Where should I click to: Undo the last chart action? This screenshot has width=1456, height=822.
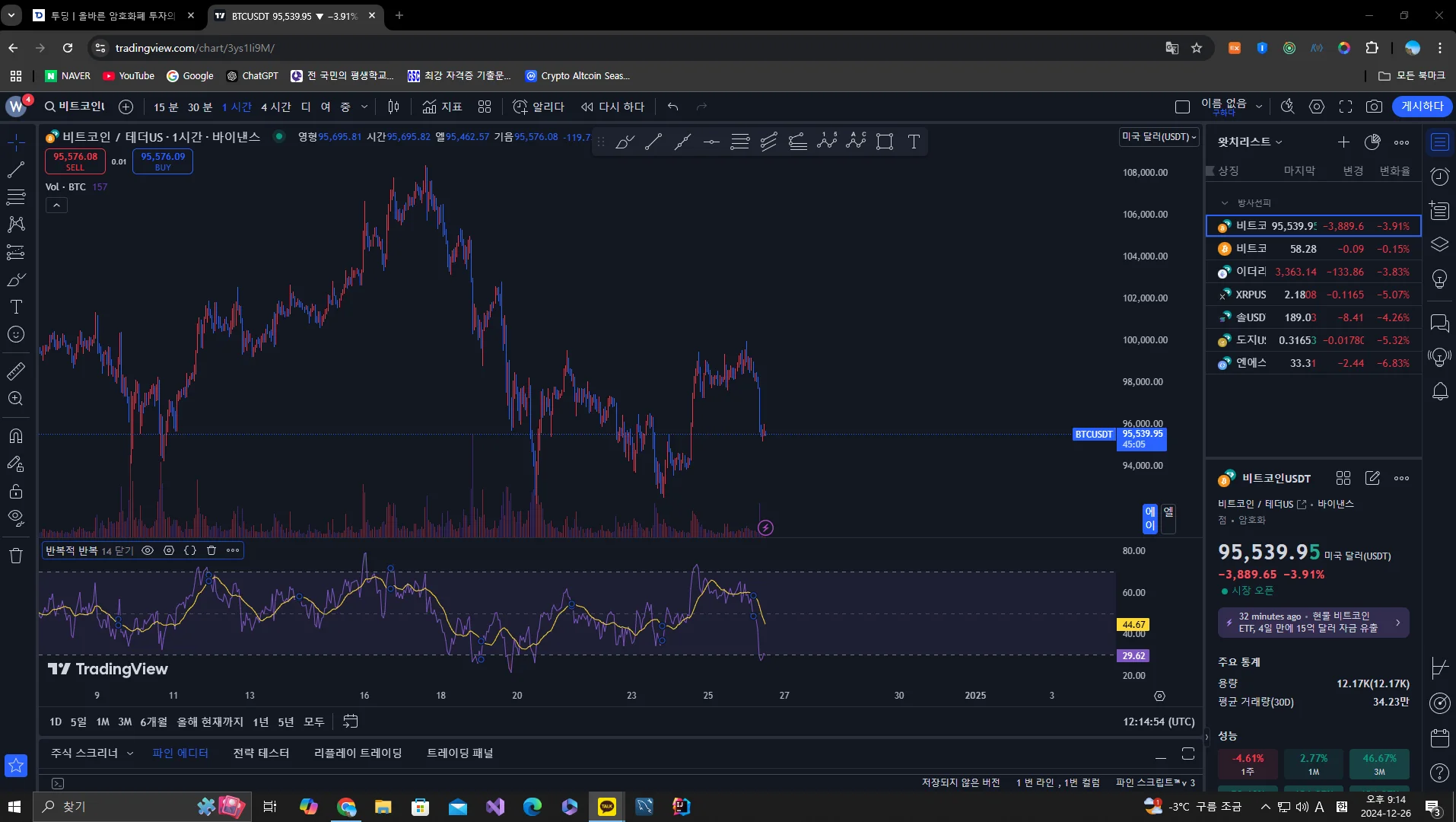(672, 107)
